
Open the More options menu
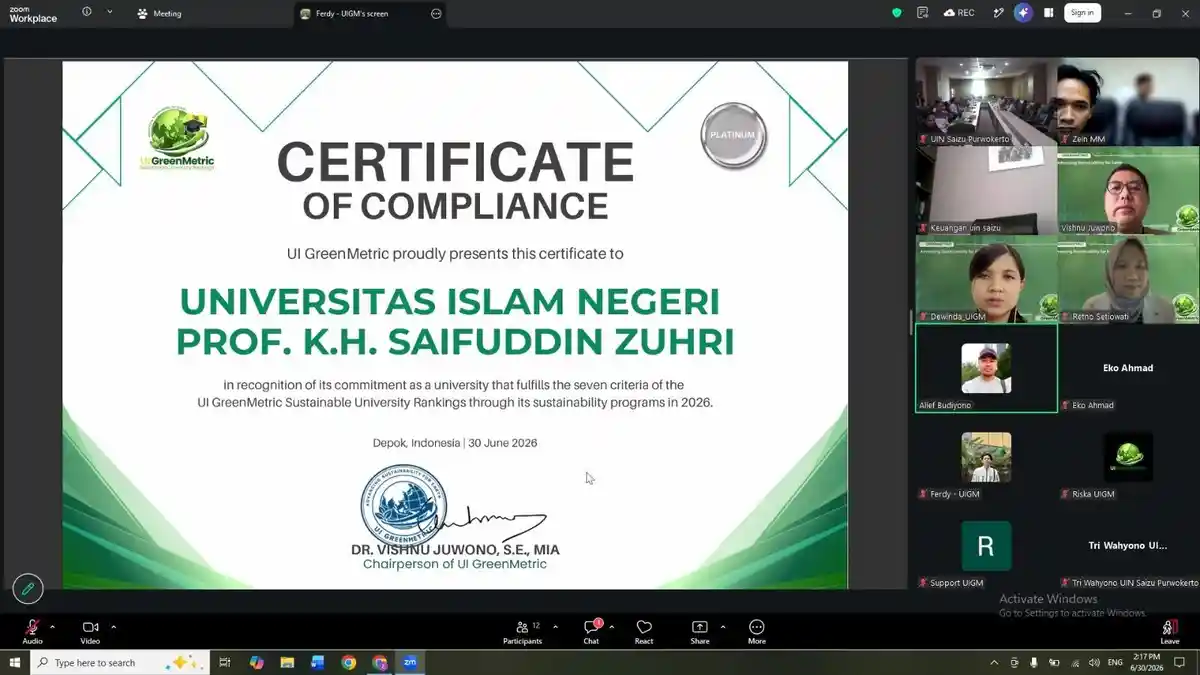coord(757,631)
